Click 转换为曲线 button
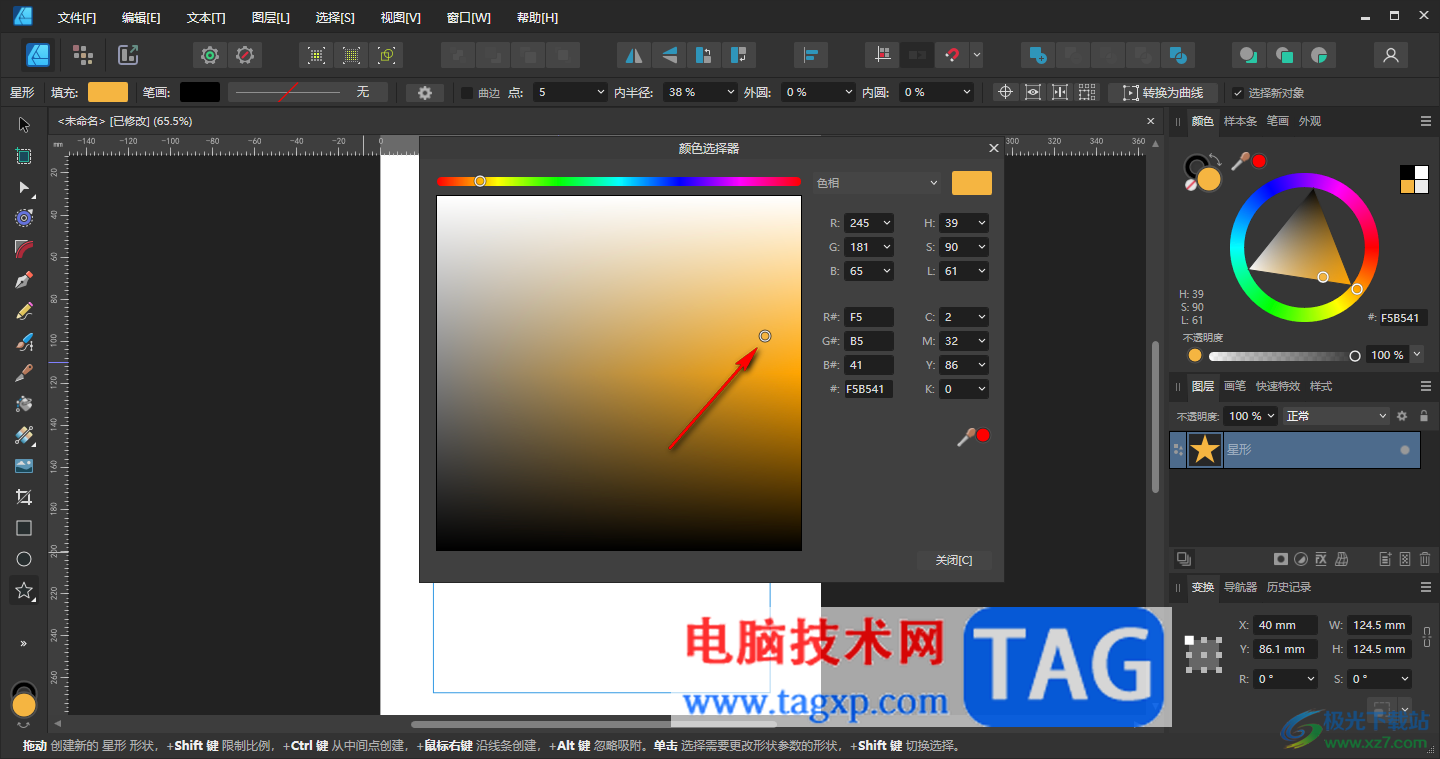The image size is (1440, 759). [1163, 93]
